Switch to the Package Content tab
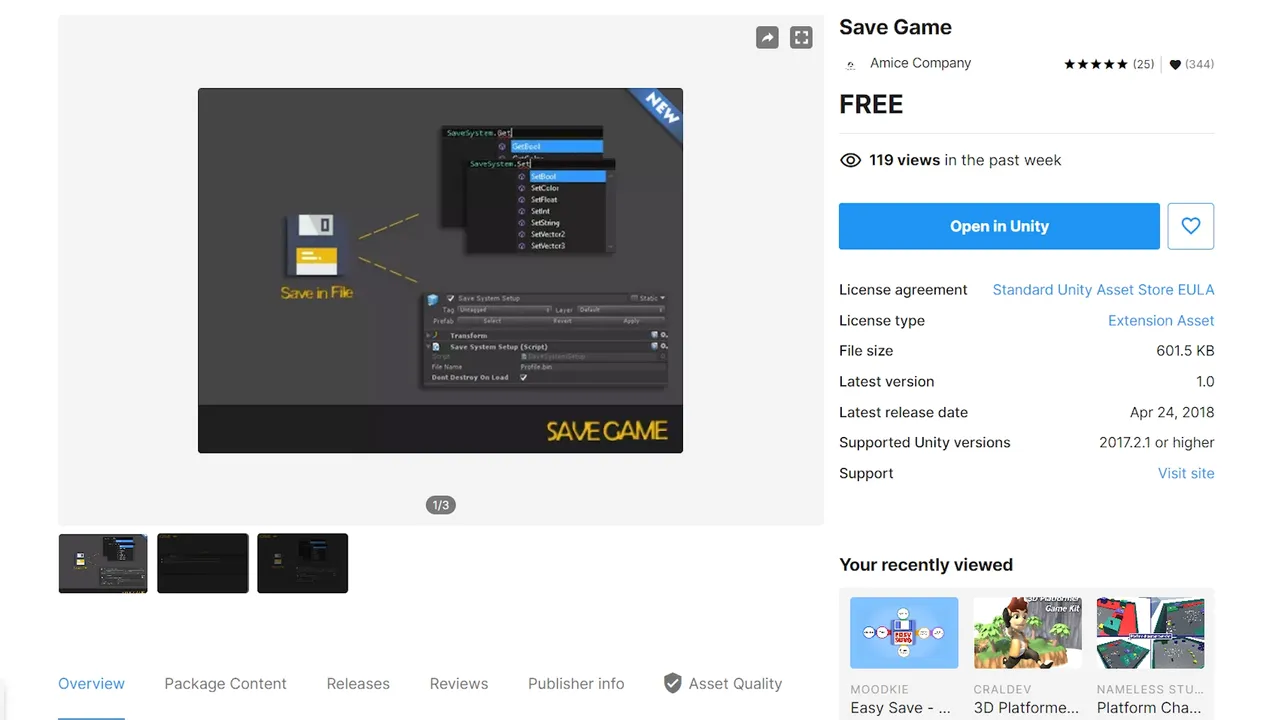 pos(225,684)
